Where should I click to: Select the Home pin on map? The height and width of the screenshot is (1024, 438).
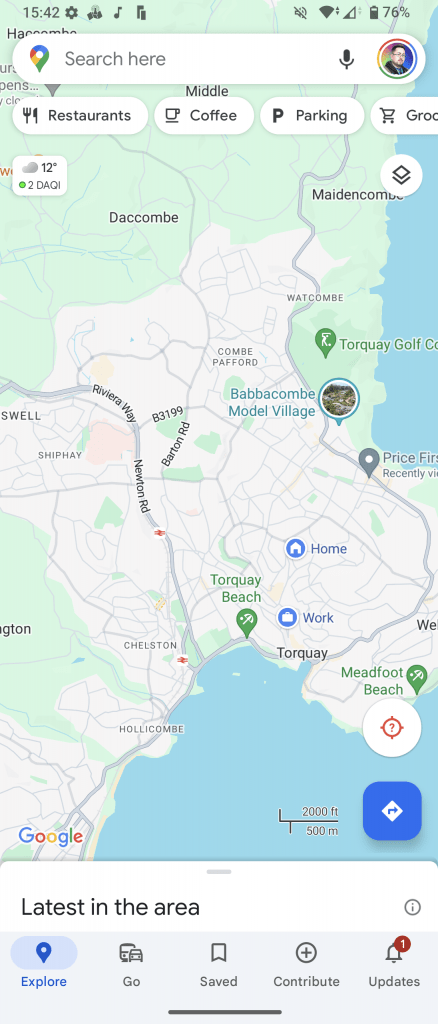(x=296, y=549)
